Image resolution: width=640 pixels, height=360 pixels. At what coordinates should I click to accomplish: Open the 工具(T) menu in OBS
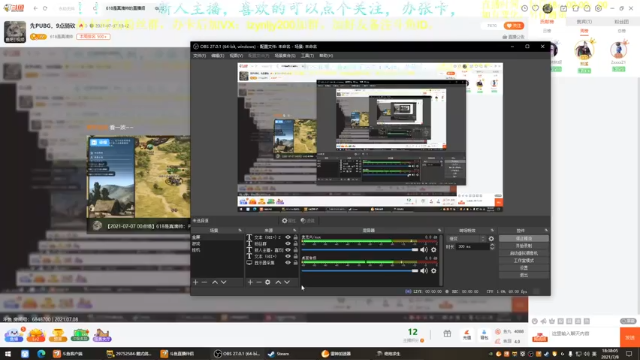(307, 56)
